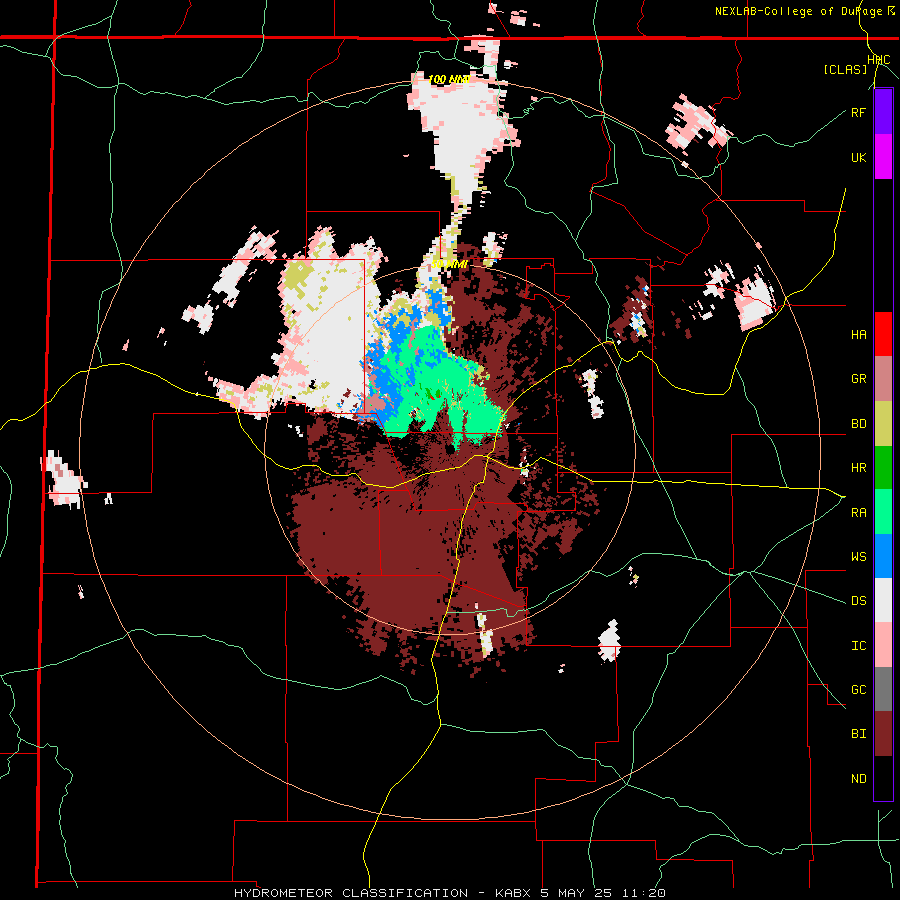Select the dusty pink GR legend swatch
This screenshot has height=900, width=900.
click(883, 379)
